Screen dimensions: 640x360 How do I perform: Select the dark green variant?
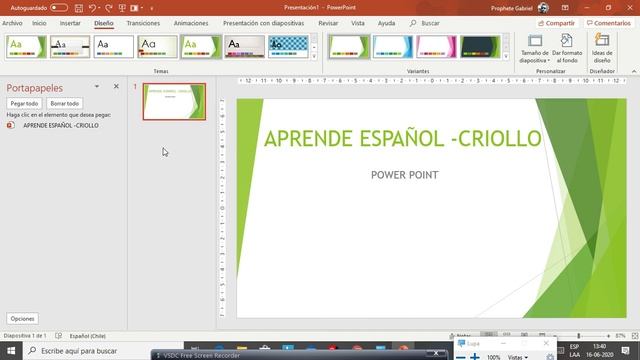(x=480, y=47)
